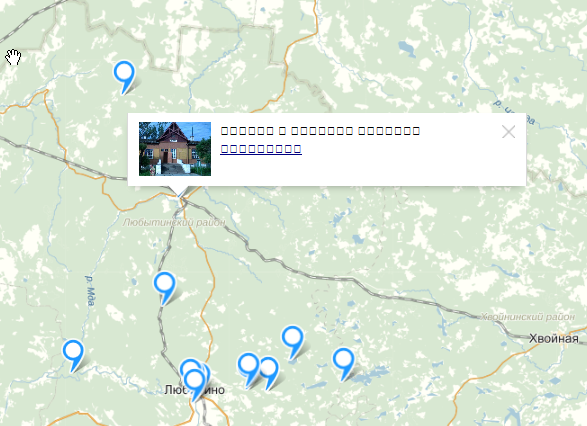Select the easternmost pin near the lakes

343,360
